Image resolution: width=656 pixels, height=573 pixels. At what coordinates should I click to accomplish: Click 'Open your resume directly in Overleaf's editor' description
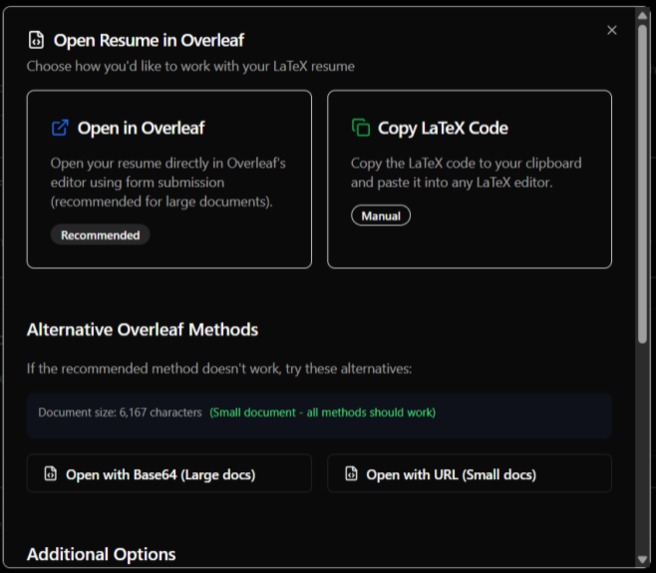click(168, 182)
